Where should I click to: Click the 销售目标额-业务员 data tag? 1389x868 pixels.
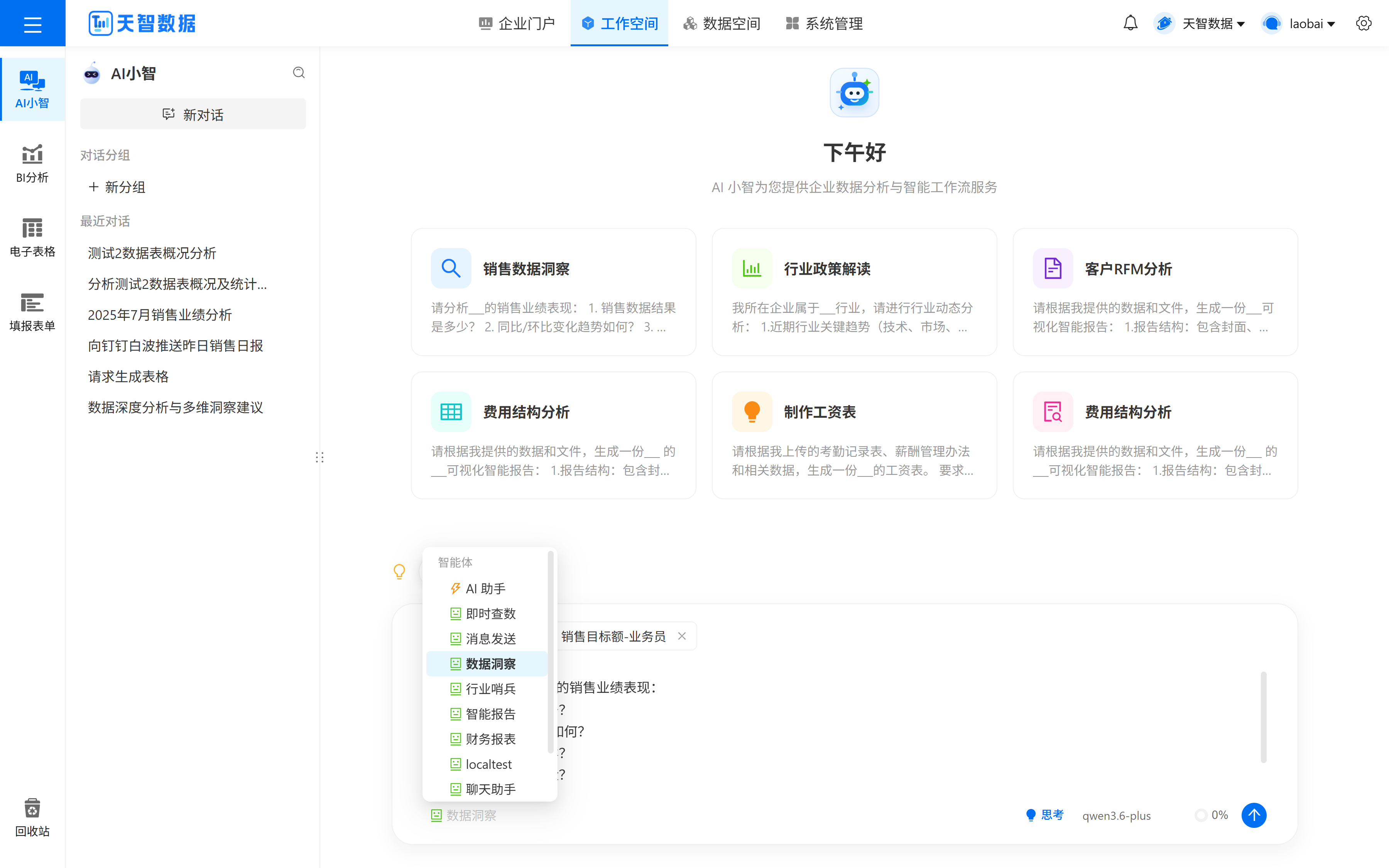(613, 636)
